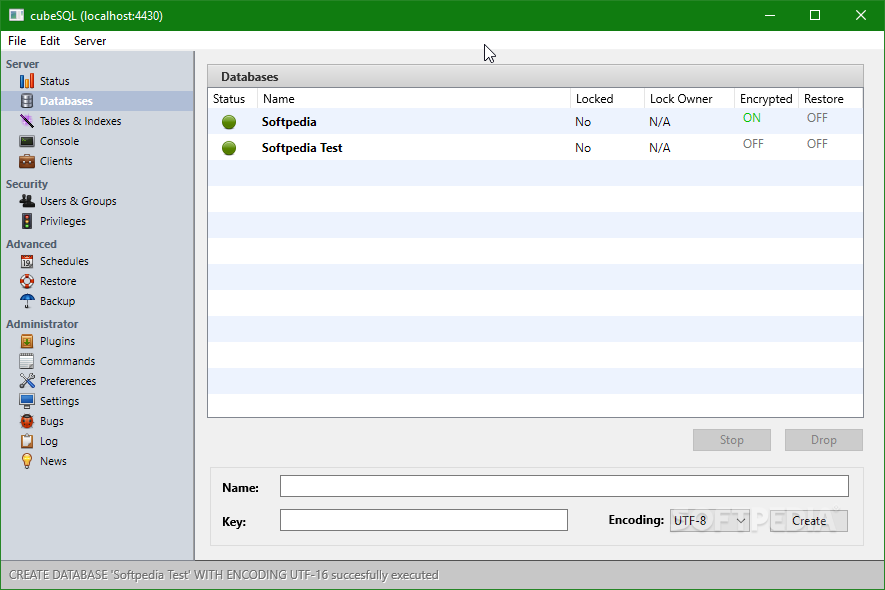Focus the Key input field
Screen dimensions: 885x590
click(423, 520)
